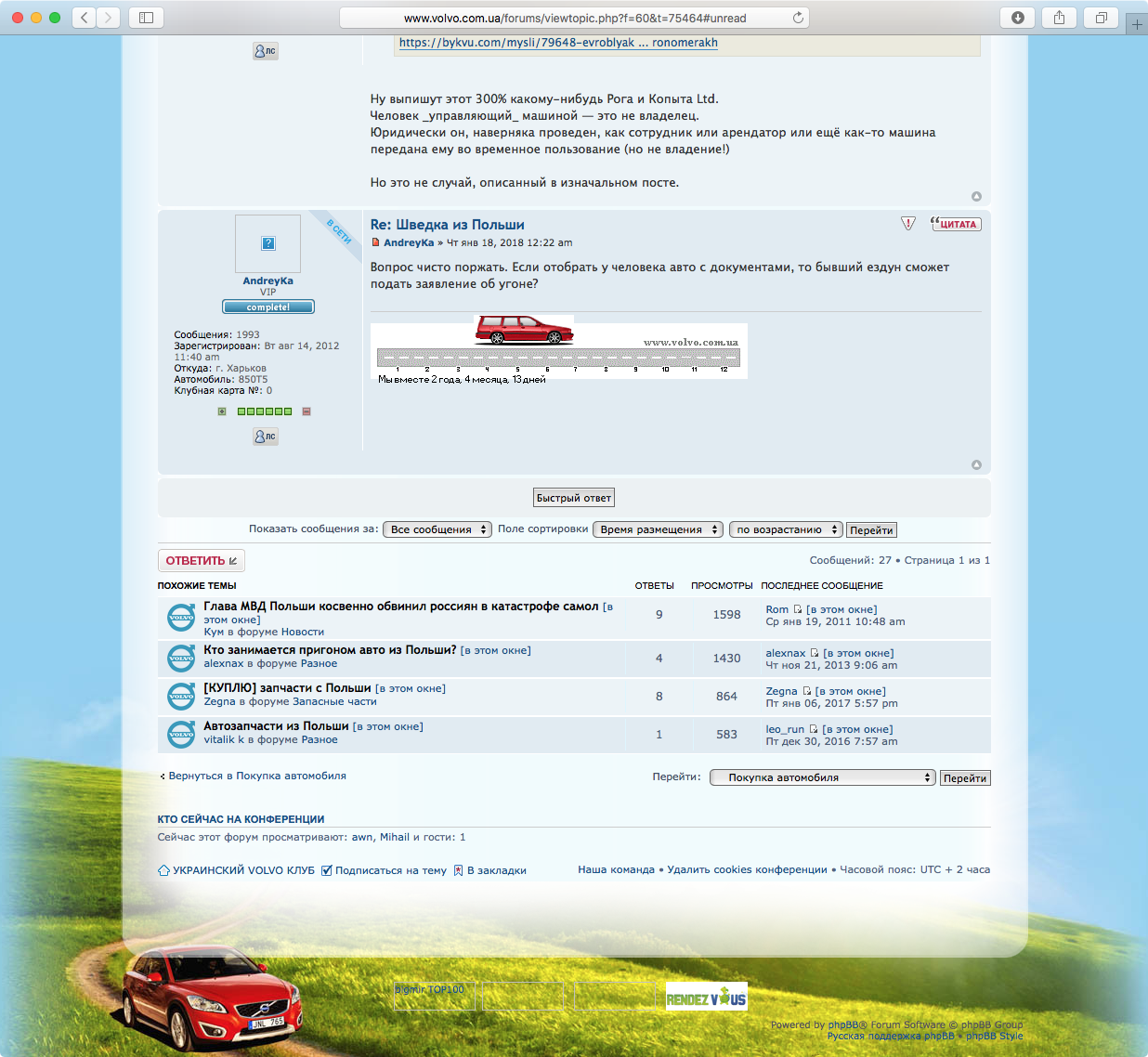Viewport: 1148px width, 1057px height.
Task: Click the Rendez Vous banner image
Action: [706, 998]
